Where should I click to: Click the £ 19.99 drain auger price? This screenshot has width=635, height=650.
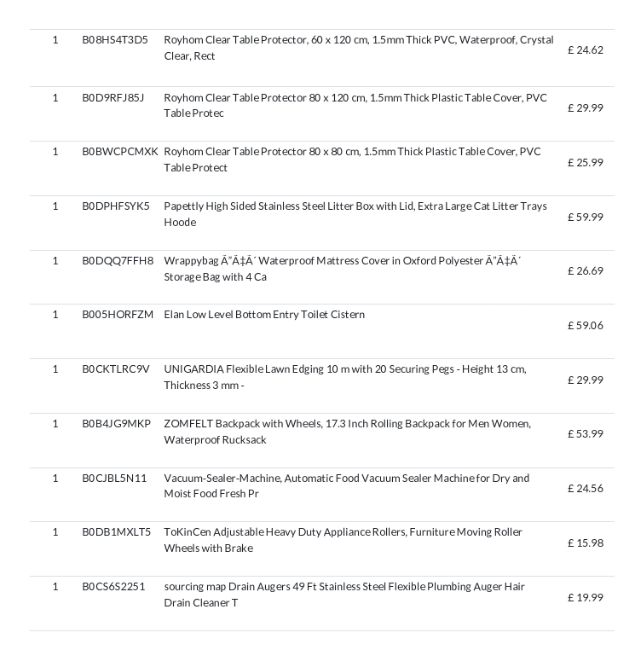click(x=585, y=598)
